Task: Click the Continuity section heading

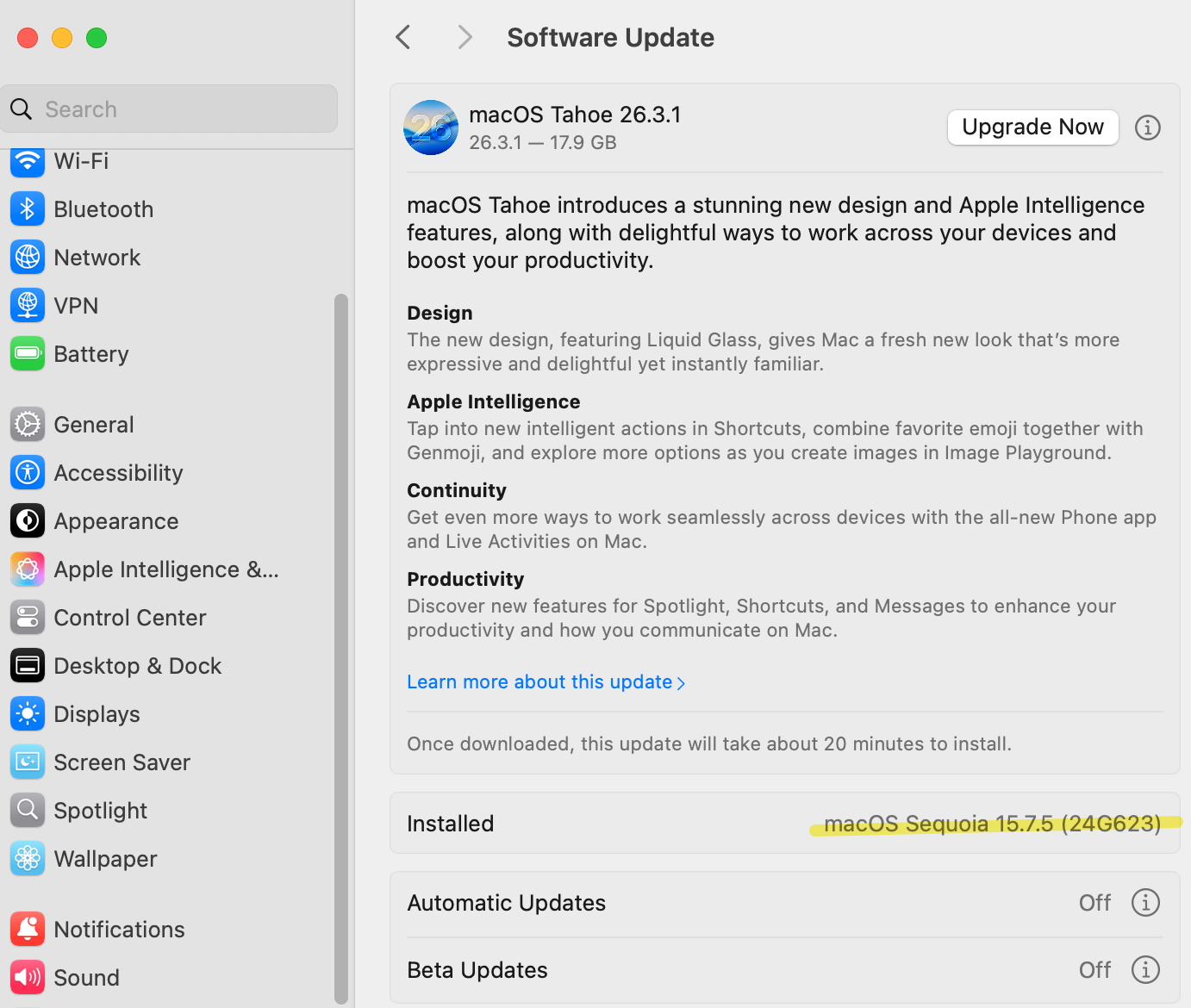Action: [457, 490]
